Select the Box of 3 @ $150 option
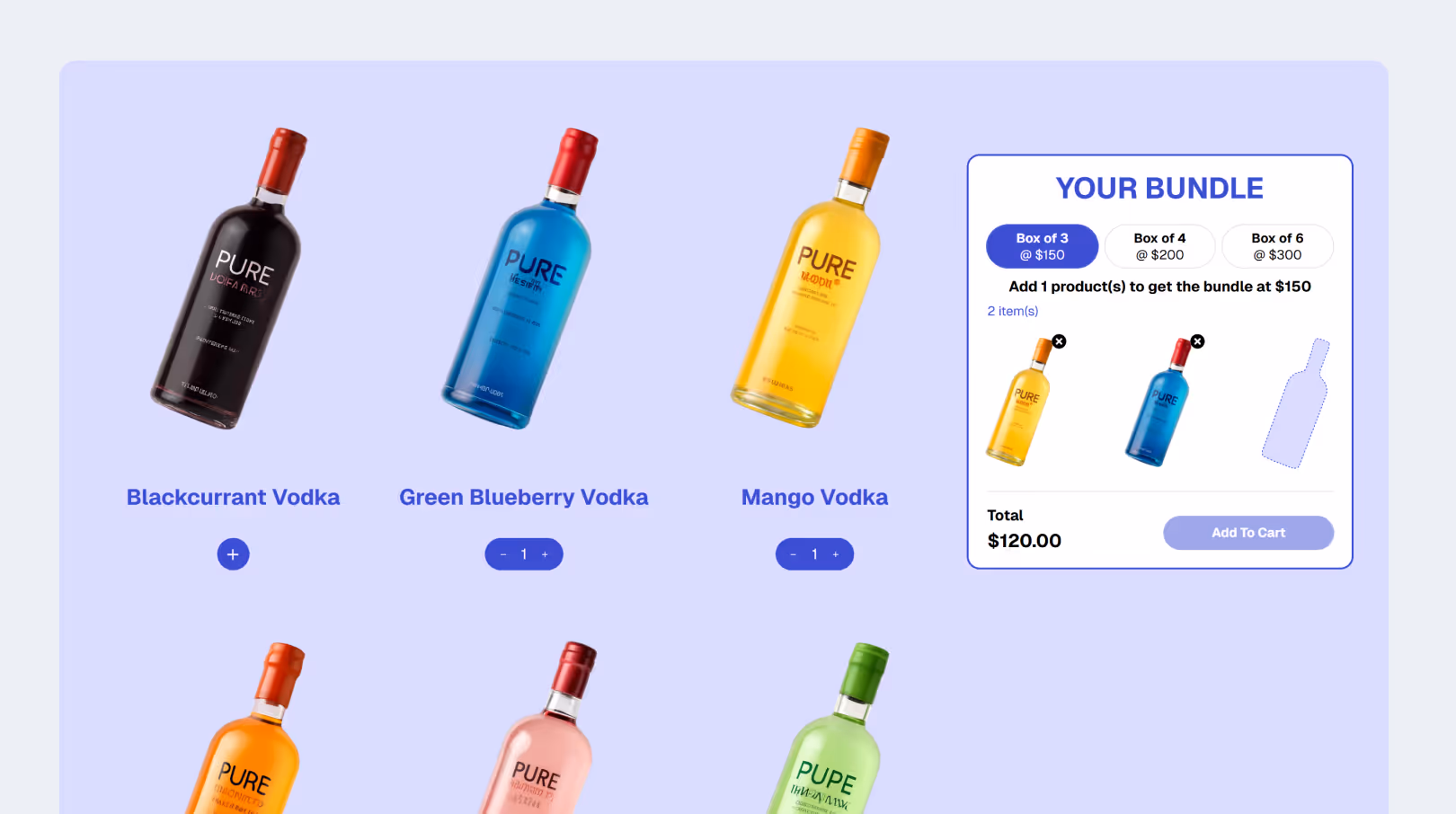The image size is (1456, 814). 1042,246
